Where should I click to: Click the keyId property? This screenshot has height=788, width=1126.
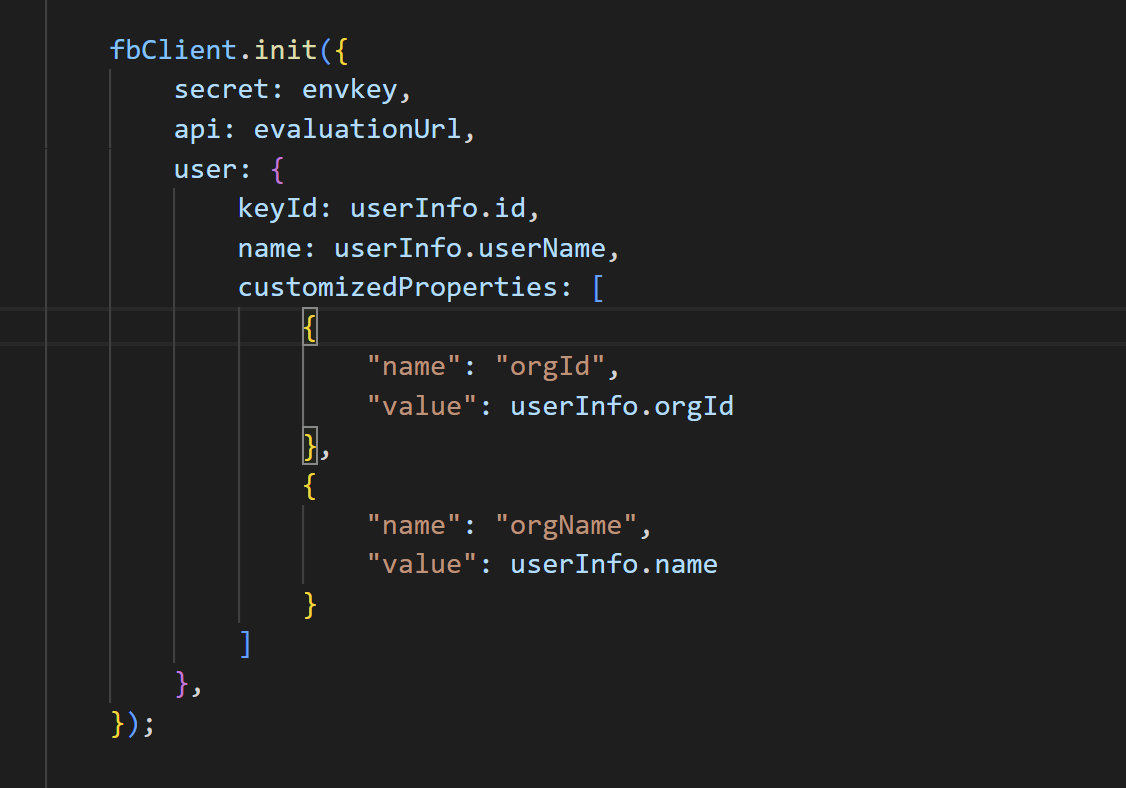point(277,209)
